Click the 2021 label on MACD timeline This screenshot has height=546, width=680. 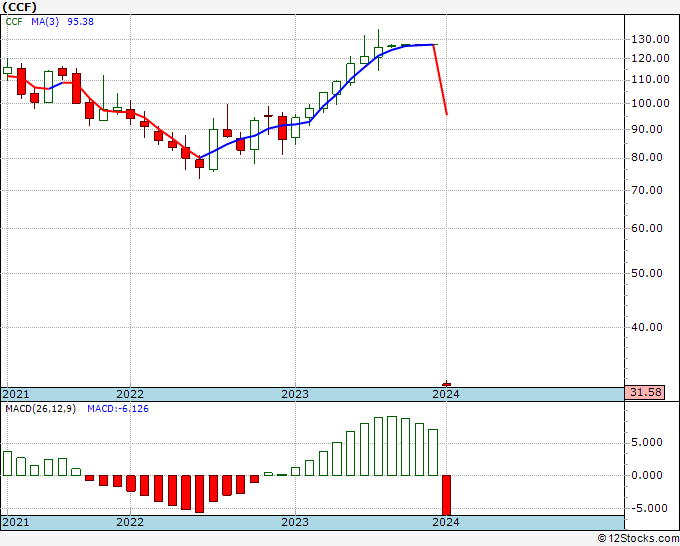click(16, 522)
